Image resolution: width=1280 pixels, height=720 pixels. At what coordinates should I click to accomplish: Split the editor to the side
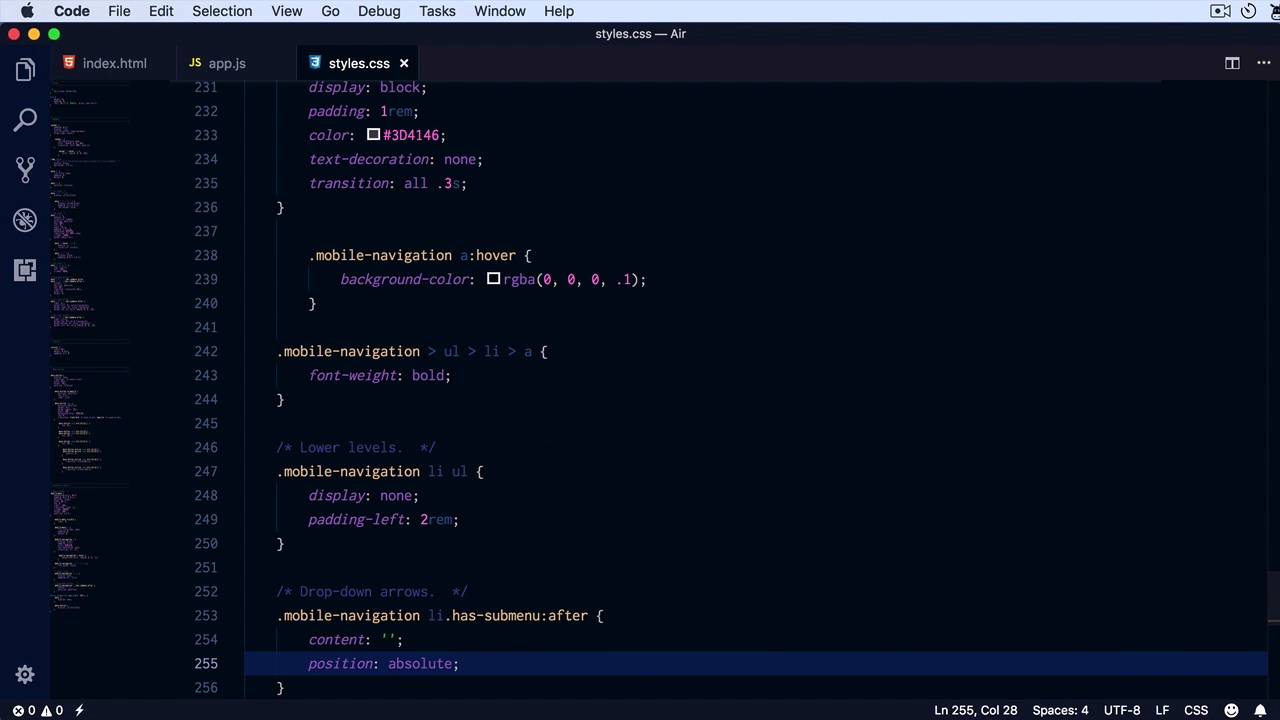1232,63
